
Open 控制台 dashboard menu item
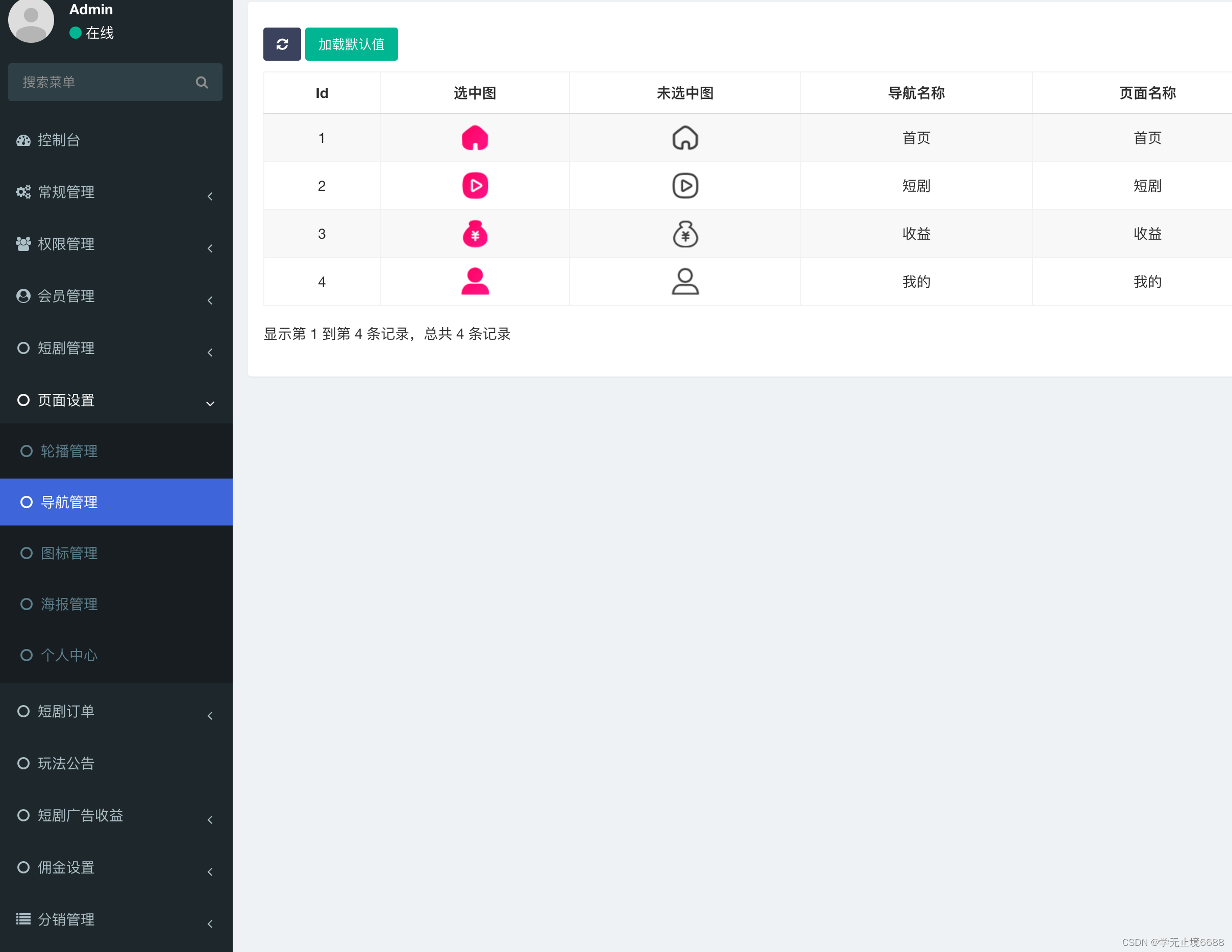[x=59, y=140]
